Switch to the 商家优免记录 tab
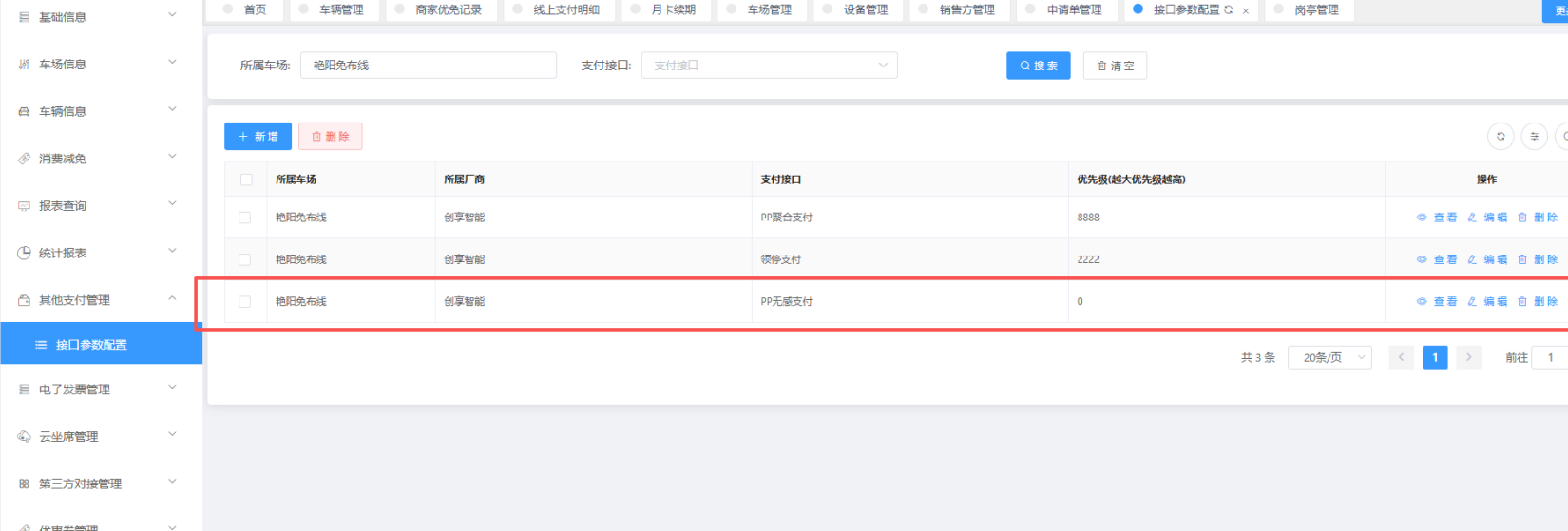Screen dimensions: 1568x531 (440, 9)
